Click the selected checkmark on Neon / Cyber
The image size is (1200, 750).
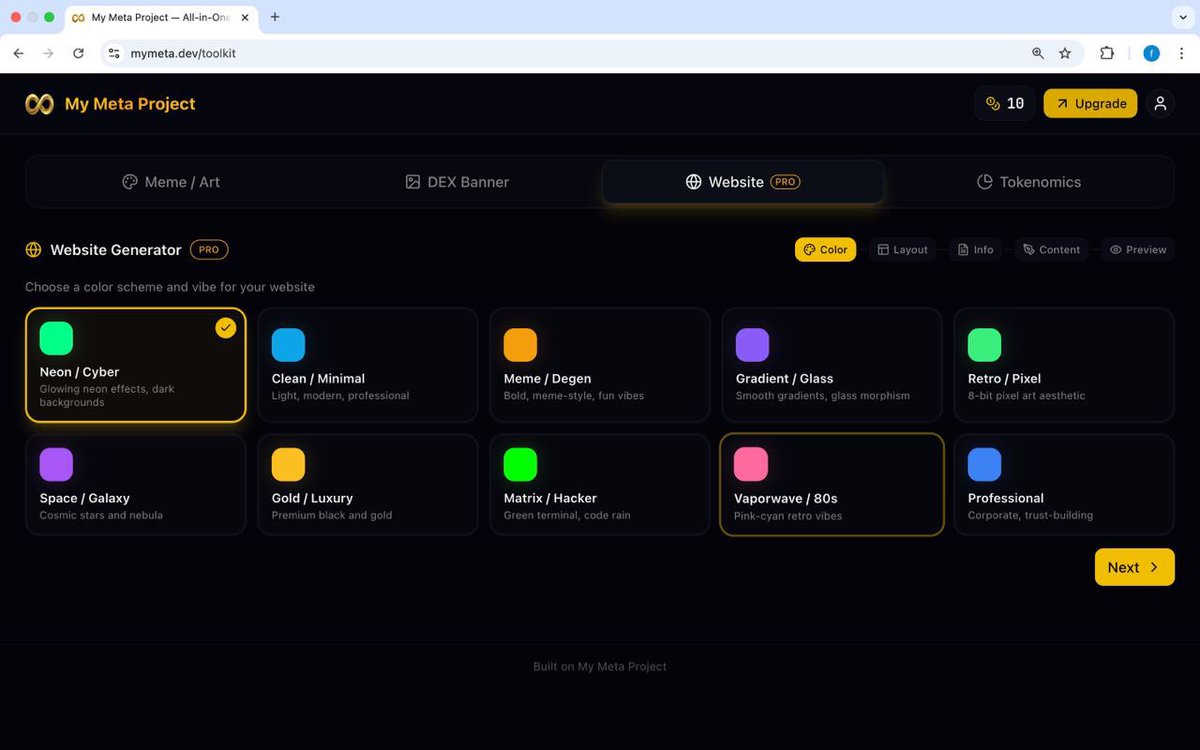(226, 328)
